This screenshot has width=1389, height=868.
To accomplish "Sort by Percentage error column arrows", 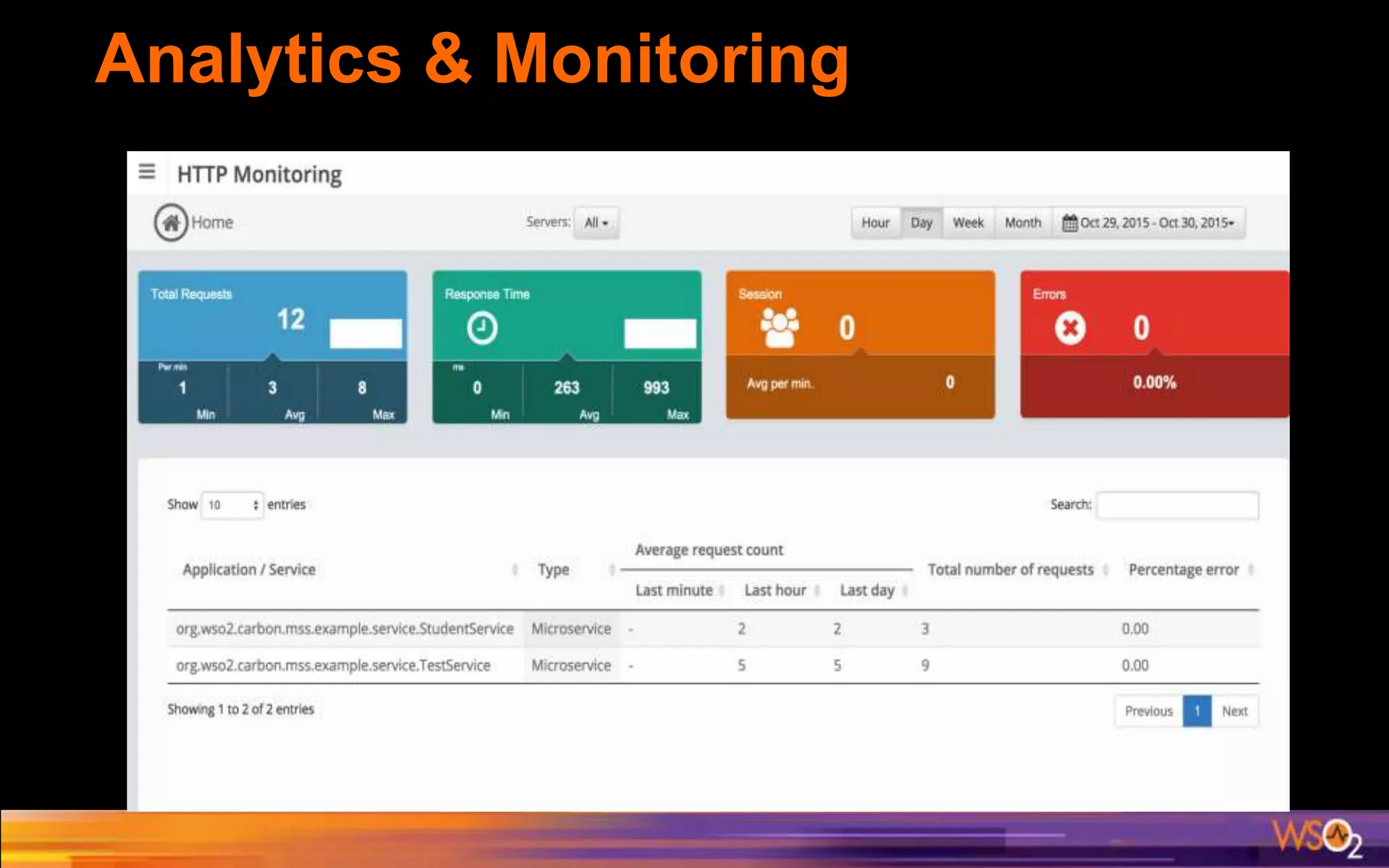I will click(x=1251, y=570).
